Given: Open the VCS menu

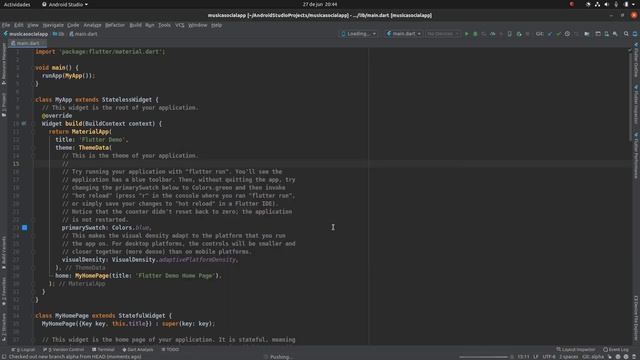Looking at the screenshot, I should pyautogui.click(x=180, y=25).
